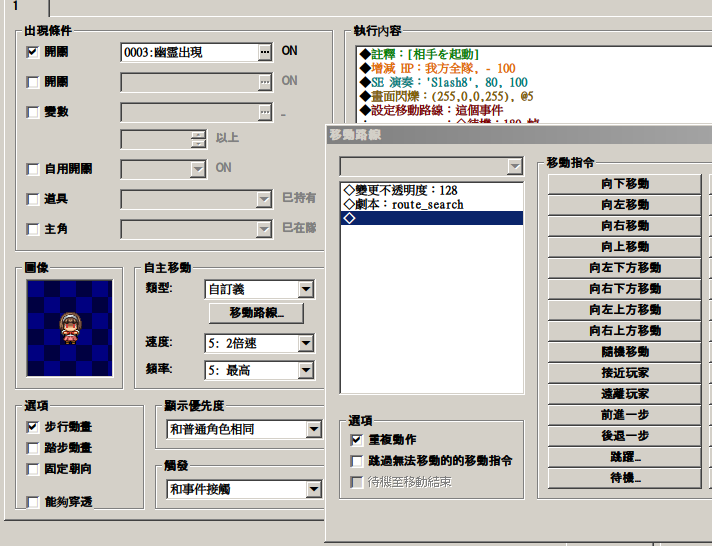This screenshot has width=712, height=546.
Task: Click the 接近玩家 move command
Action: point(625,372)
